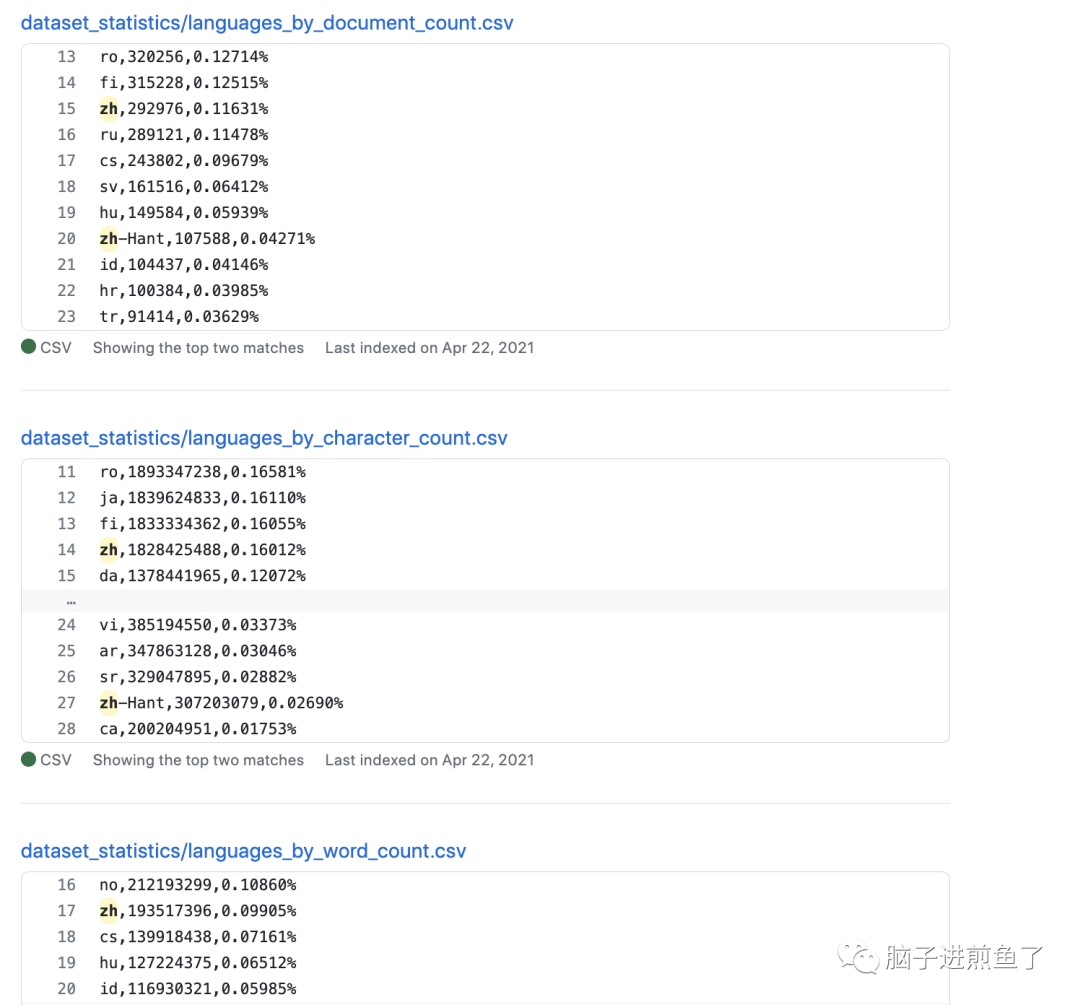Select highlighted zh match on line 14 of character counts
This screenshot has width=1080, height=1005.
(110, 549)
